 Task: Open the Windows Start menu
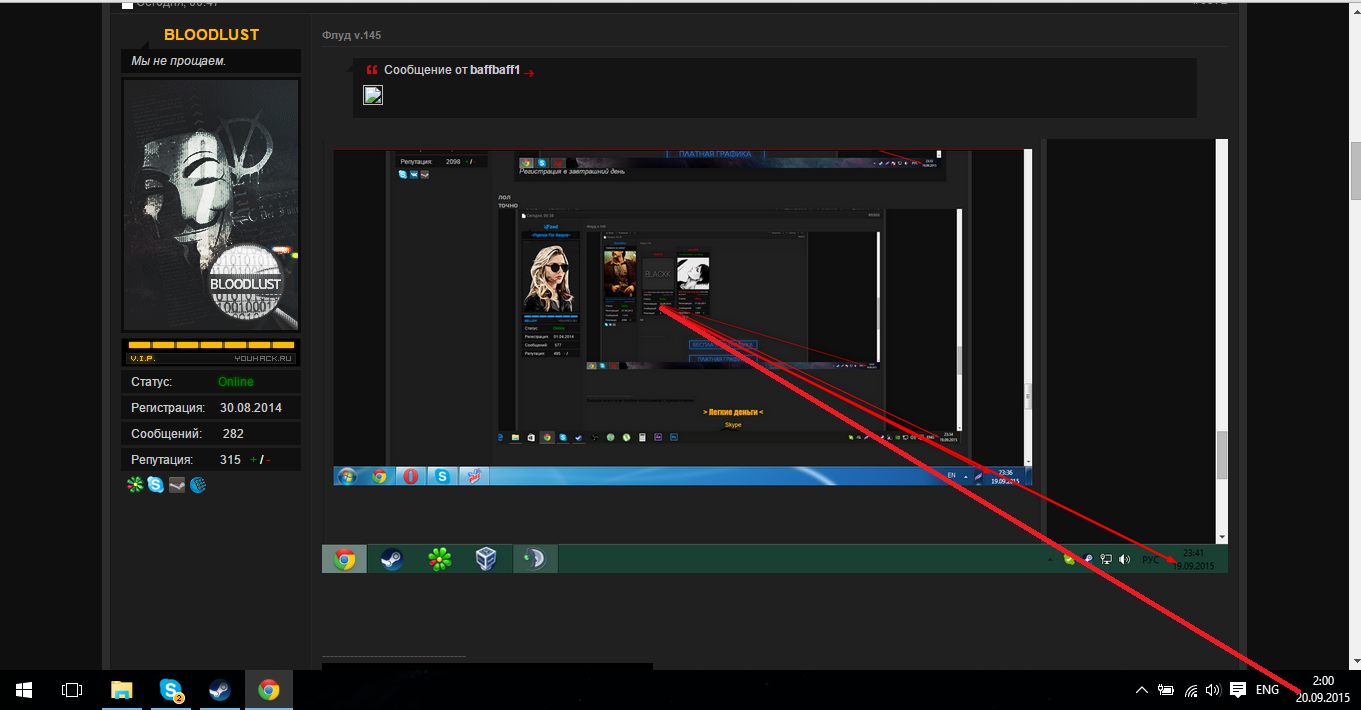tap(24, 690)
